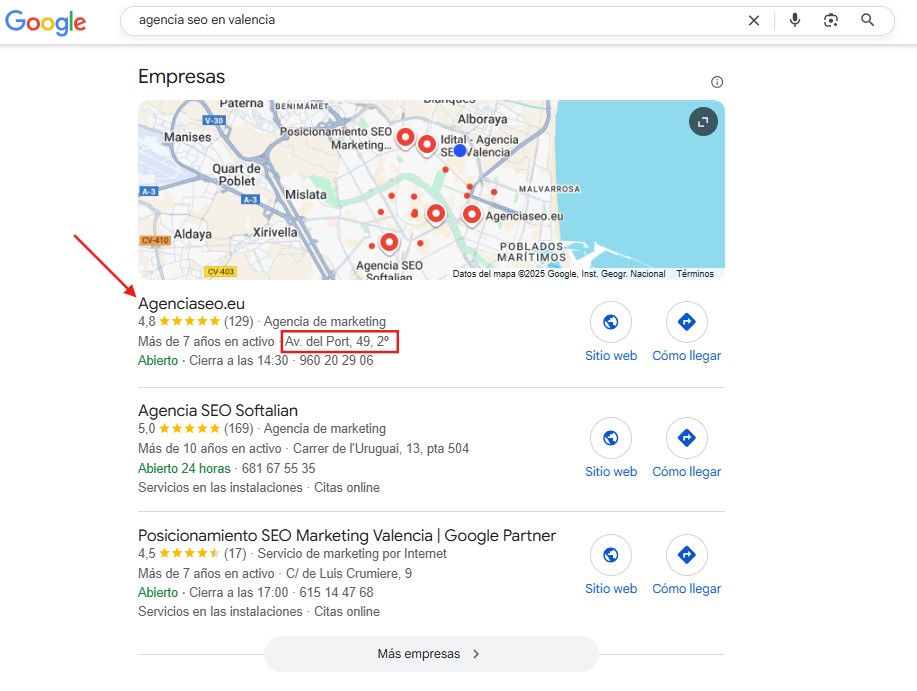Click 'Sitio web' label for Posicionamiento SEO Marketing
Viewport: 917px width, 691px height.
coord(611,588)
